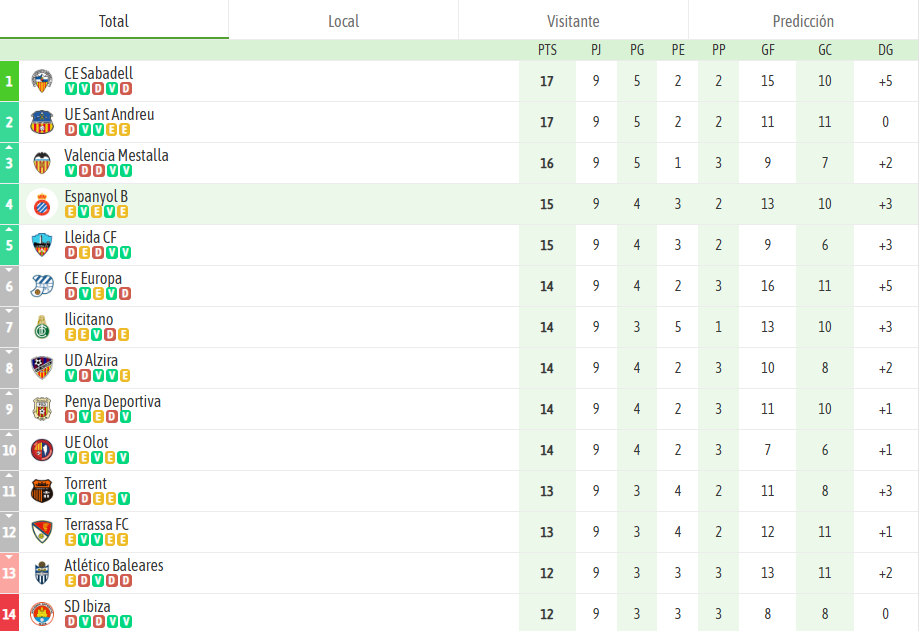The image size is (919, 631).
Task: Click the Lleida CF badge icon
Action: (x=41, y=244)
